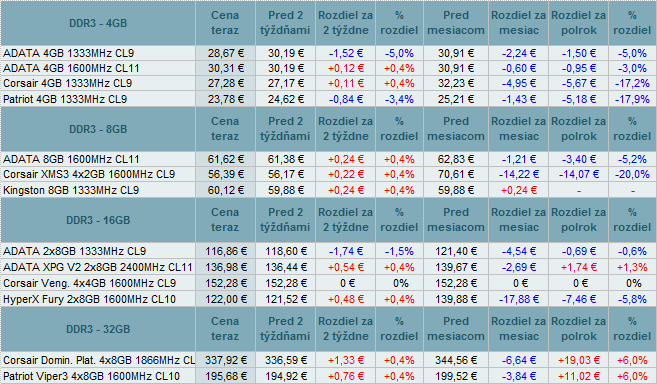Click the +19,03 € half-year difference cell

pyautogui.click(x=579, y=360)
